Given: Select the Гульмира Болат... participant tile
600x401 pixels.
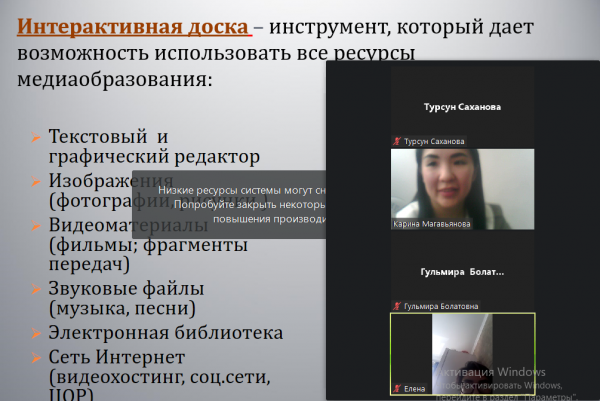Looking at the screenshot, I should coord(461,270).
